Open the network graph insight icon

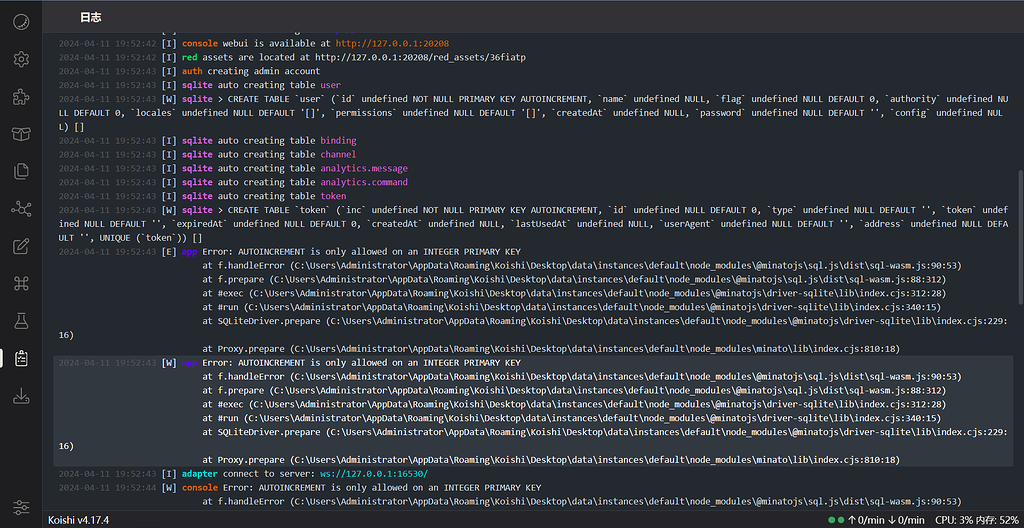click(22, 209)
